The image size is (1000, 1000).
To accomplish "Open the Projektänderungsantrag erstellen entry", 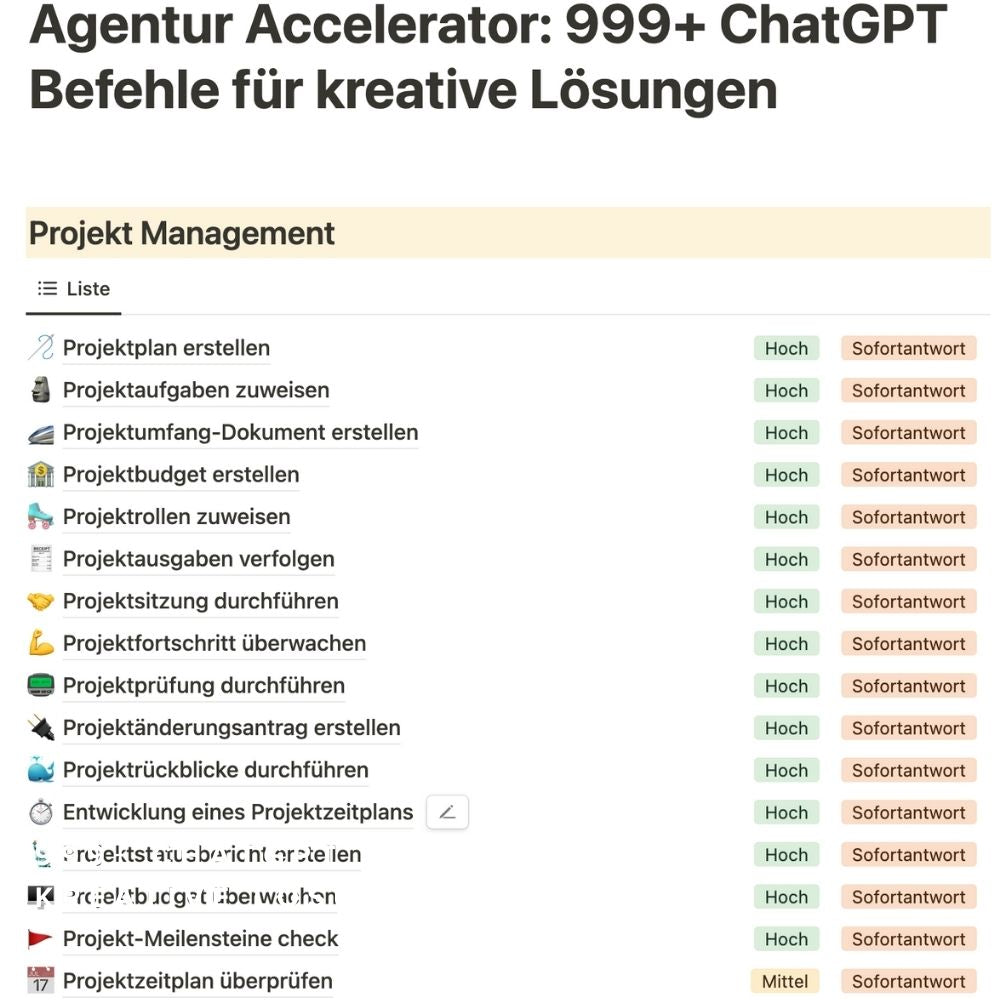I will click(x=231, y=728).
